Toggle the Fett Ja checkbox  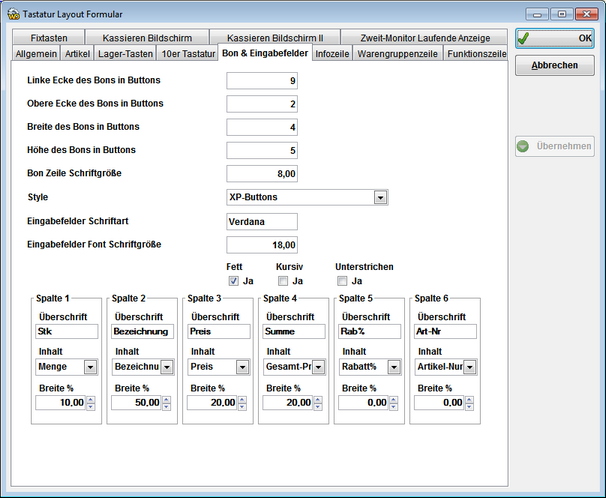tap(233, 281)
